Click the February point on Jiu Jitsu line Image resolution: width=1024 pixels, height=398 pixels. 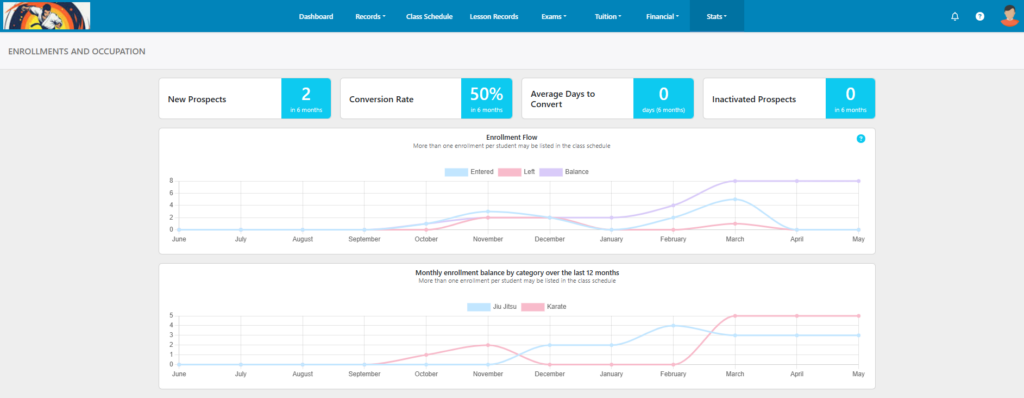point(673,325)
